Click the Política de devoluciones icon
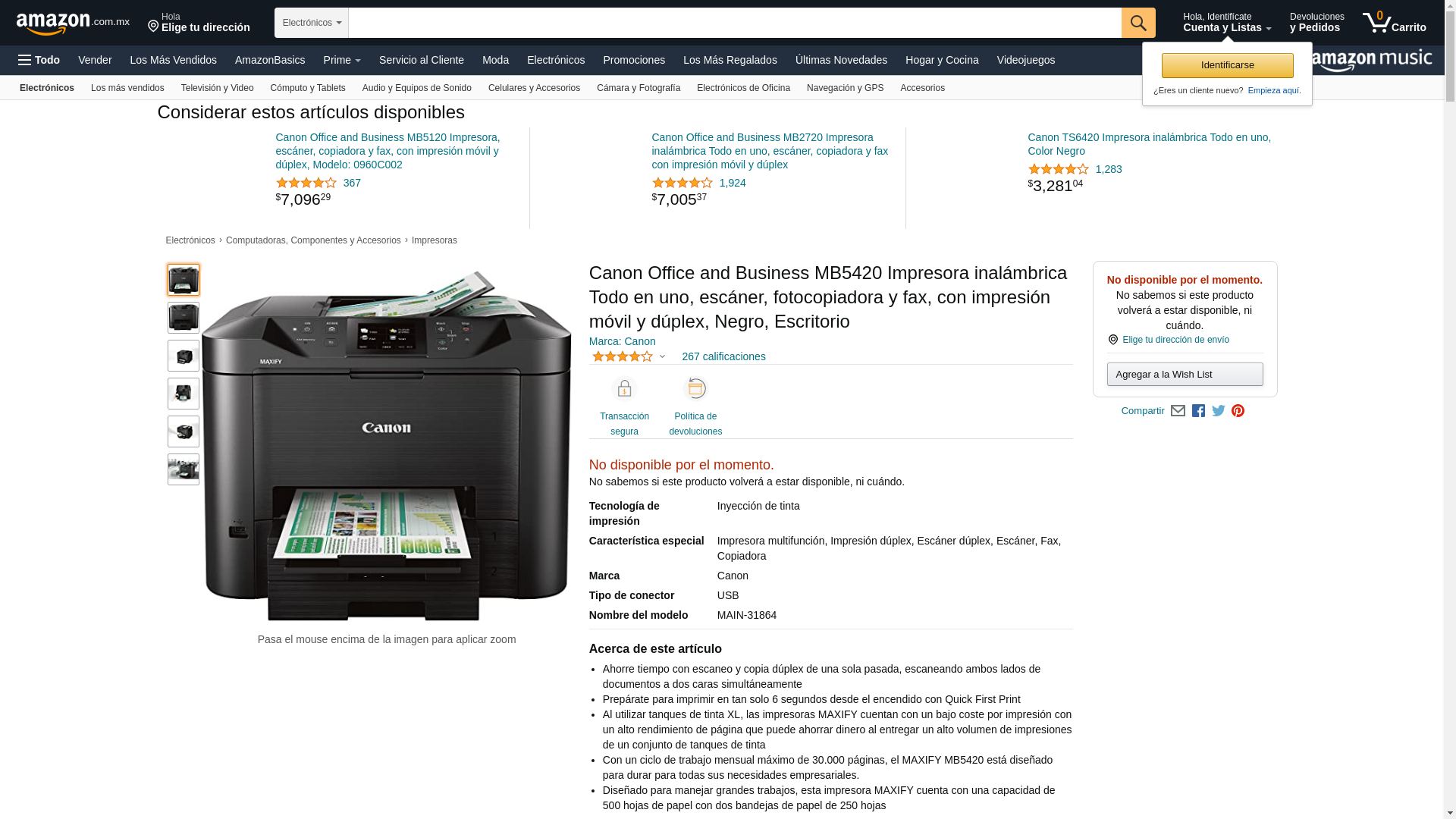The height and width of the screenshot is (819, 1456). click(x=695, y=389)
